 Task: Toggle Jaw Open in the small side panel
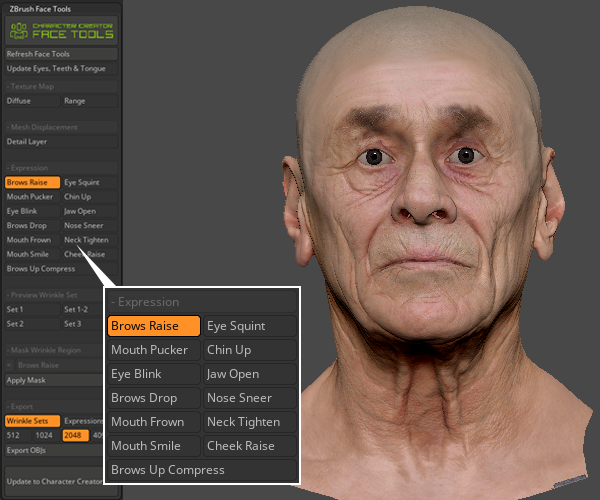click(x=90, y=211)
